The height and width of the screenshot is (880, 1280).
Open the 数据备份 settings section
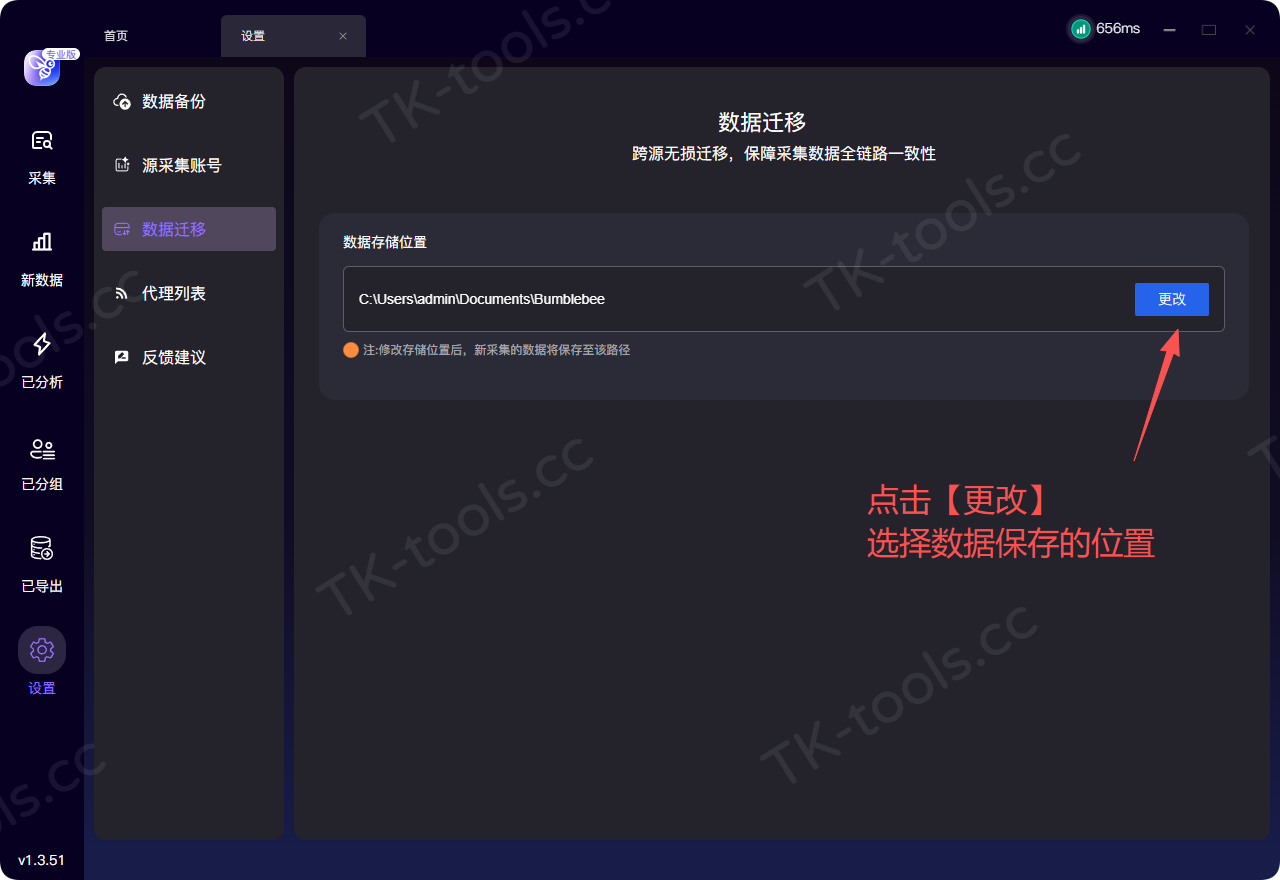point(189,101)
